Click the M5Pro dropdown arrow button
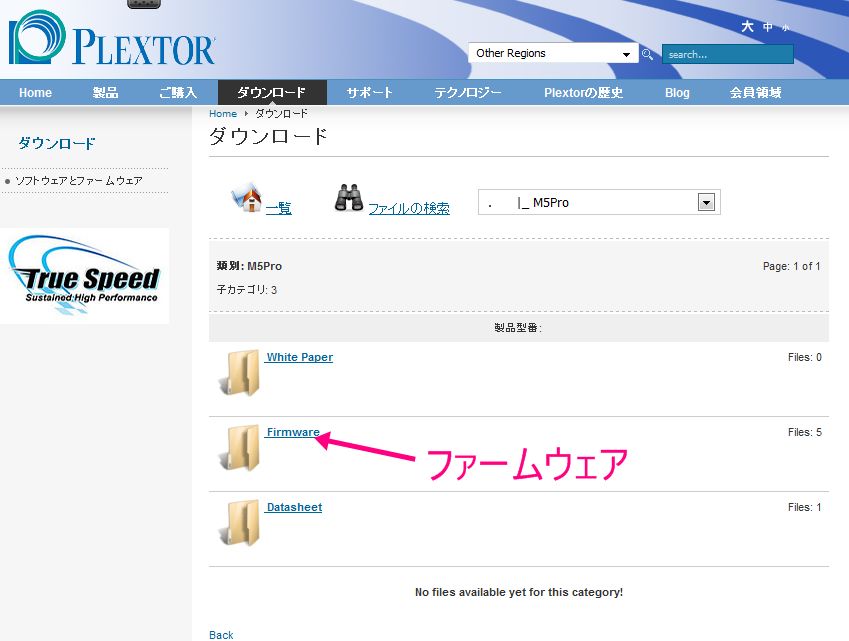 706,202
